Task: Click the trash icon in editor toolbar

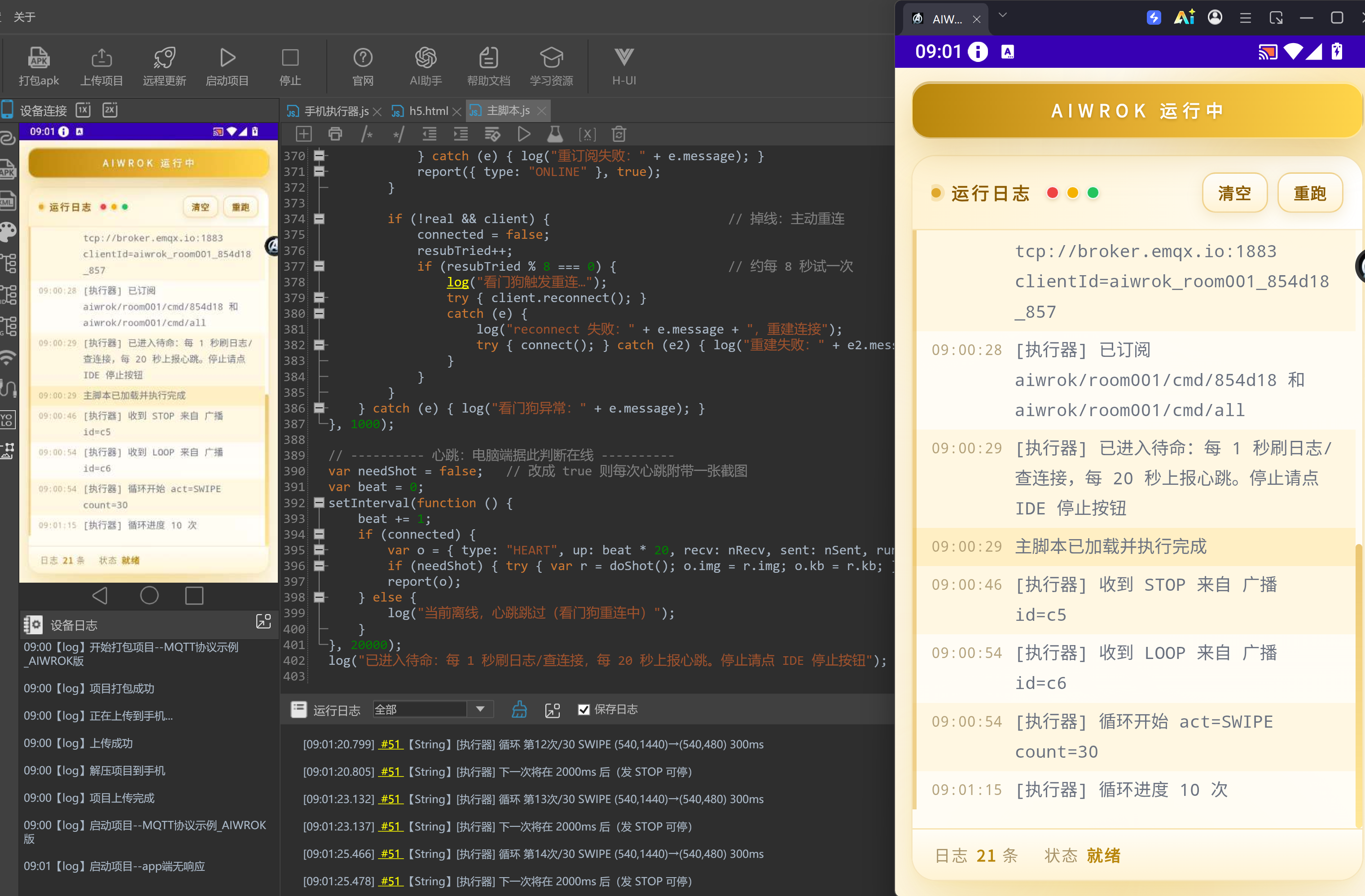Action: 618,134
